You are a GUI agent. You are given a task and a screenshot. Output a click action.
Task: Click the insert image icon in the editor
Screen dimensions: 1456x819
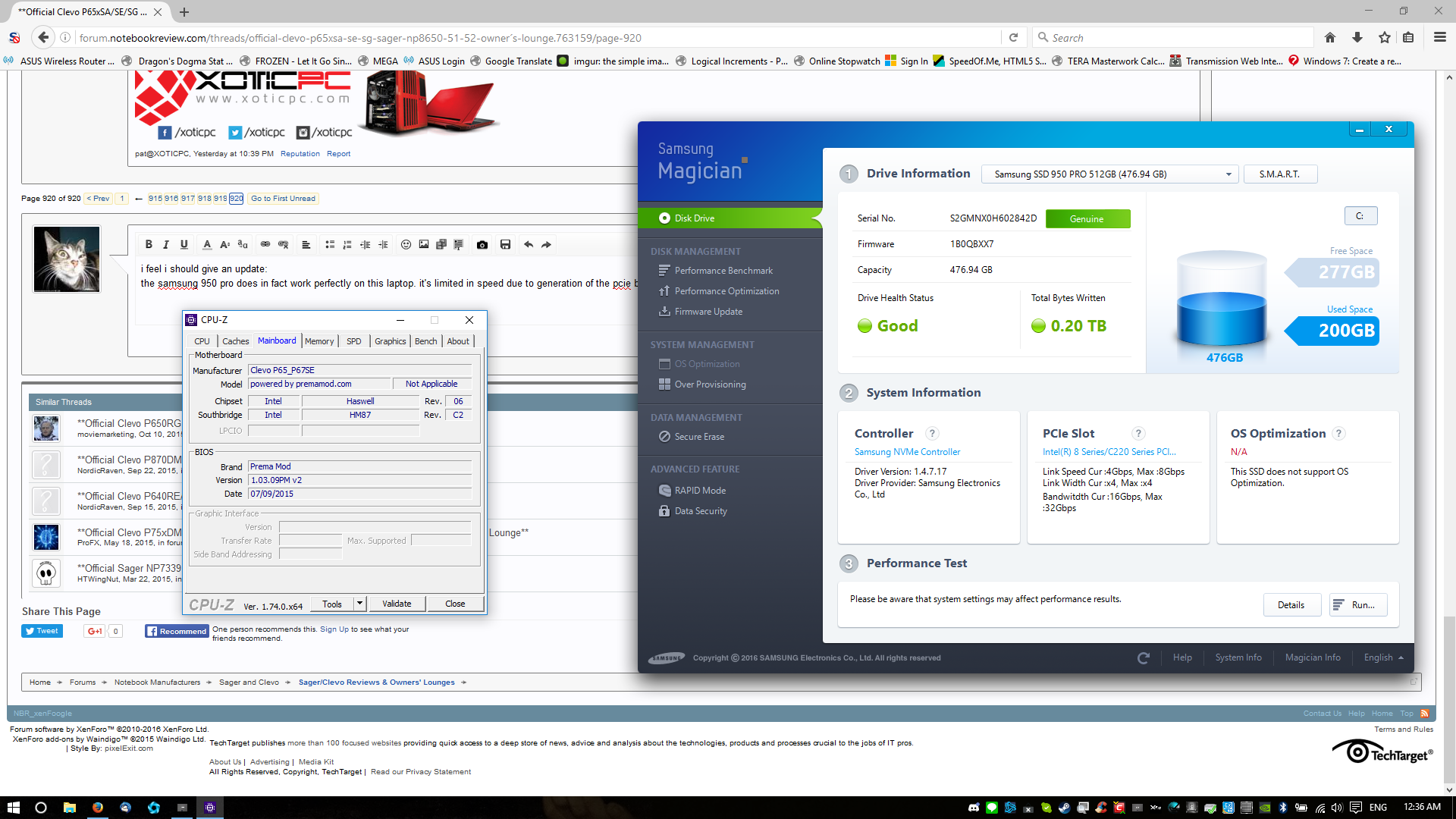tap(424, 244)
